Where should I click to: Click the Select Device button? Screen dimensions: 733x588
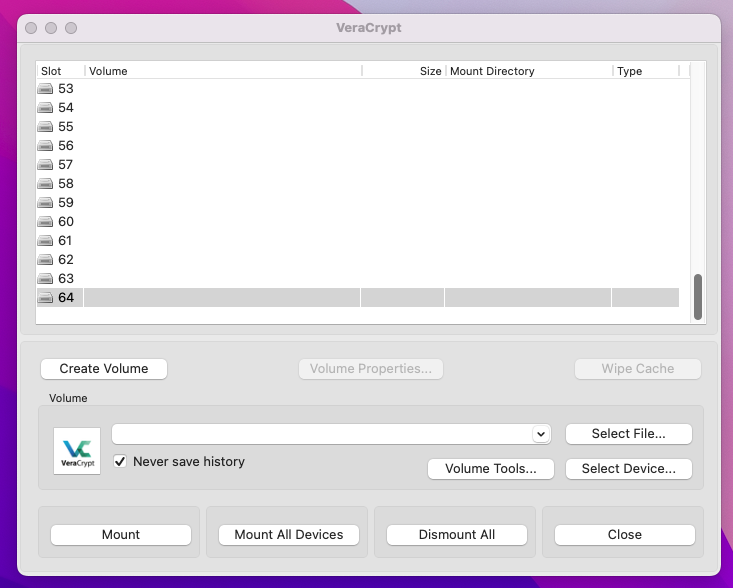(628, 468)
